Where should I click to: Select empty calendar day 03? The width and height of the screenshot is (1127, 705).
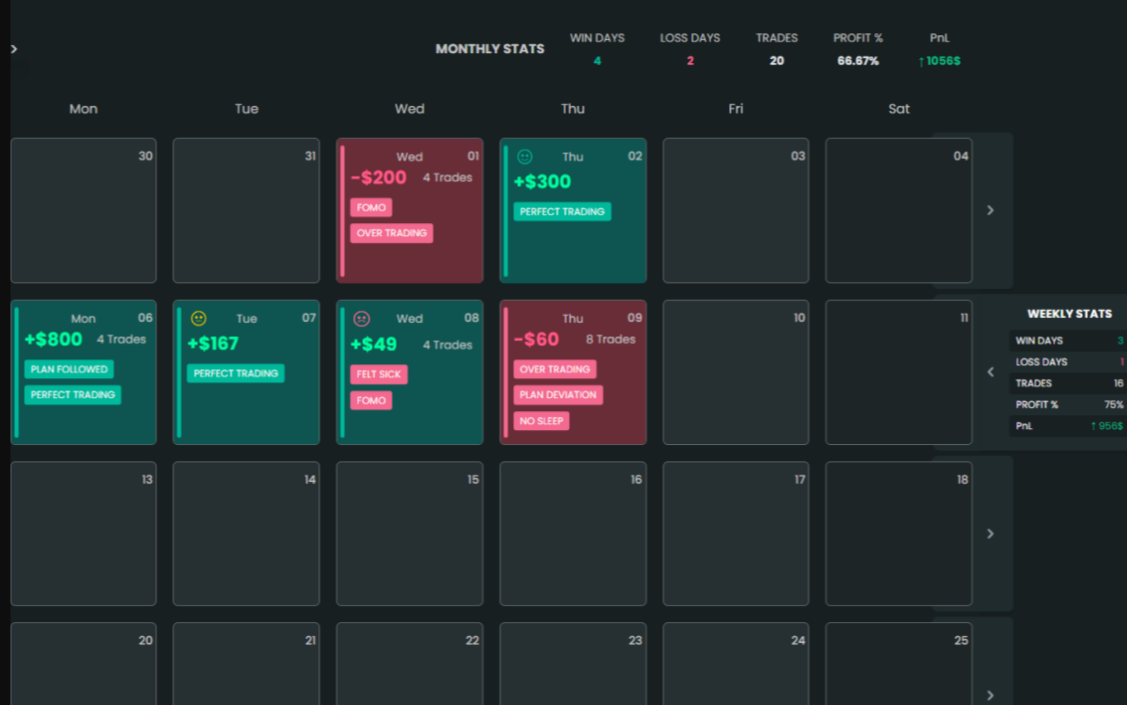(736, 210)
